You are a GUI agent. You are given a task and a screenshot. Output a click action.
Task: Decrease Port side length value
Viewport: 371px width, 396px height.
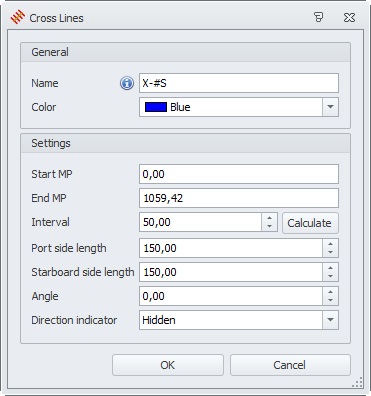[330, 252]
